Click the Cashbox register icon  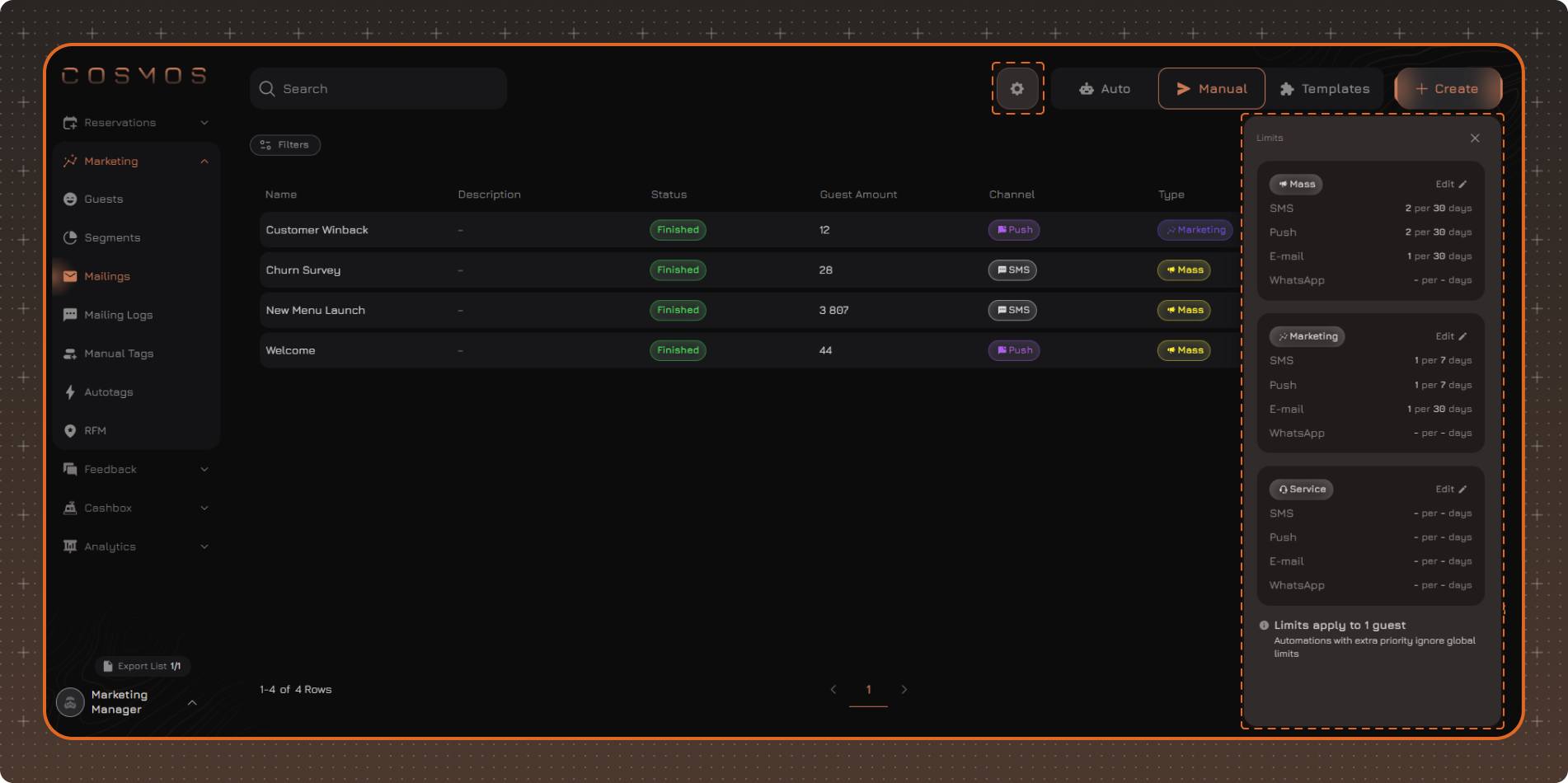coord(70,508)
